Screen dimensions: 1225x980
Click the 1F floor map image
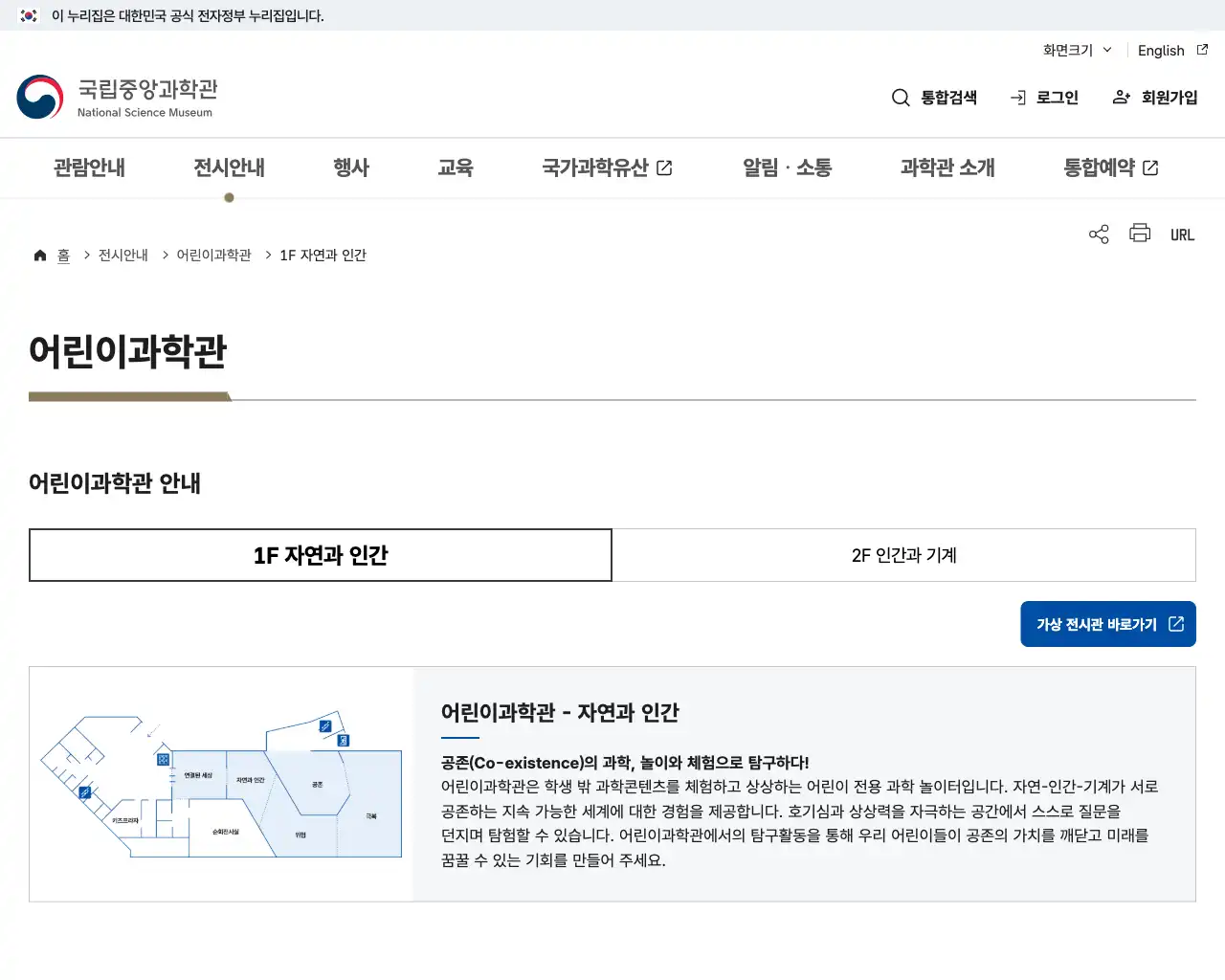tap(220, 783)
